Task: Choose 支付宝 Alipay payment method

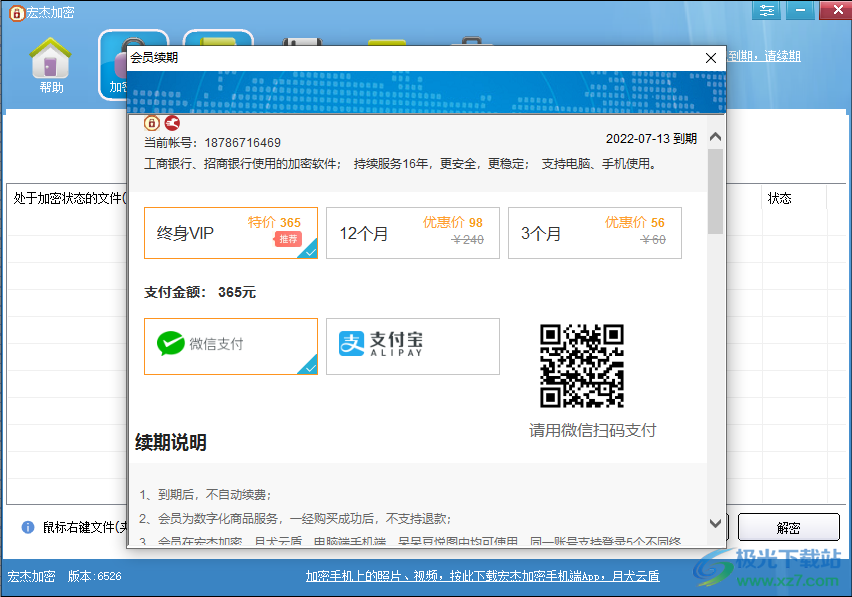Action: coord(413,347)
